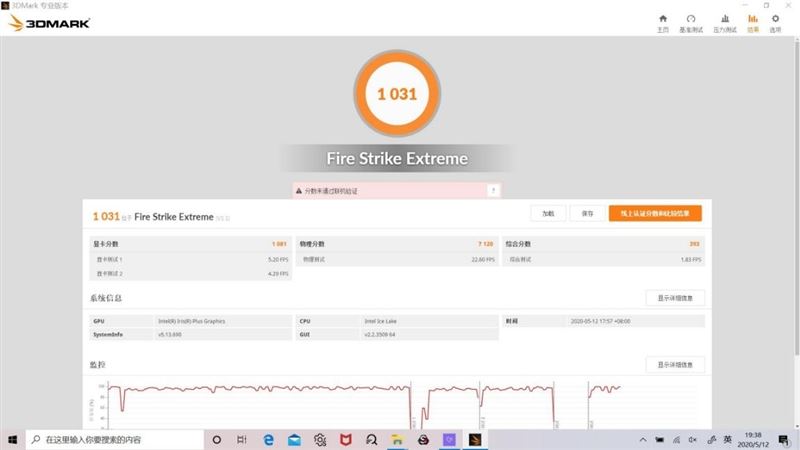Viewport: 800px width, 450px height.
Task: Open the Home tab in 3DMark
Action: [663, 23]
